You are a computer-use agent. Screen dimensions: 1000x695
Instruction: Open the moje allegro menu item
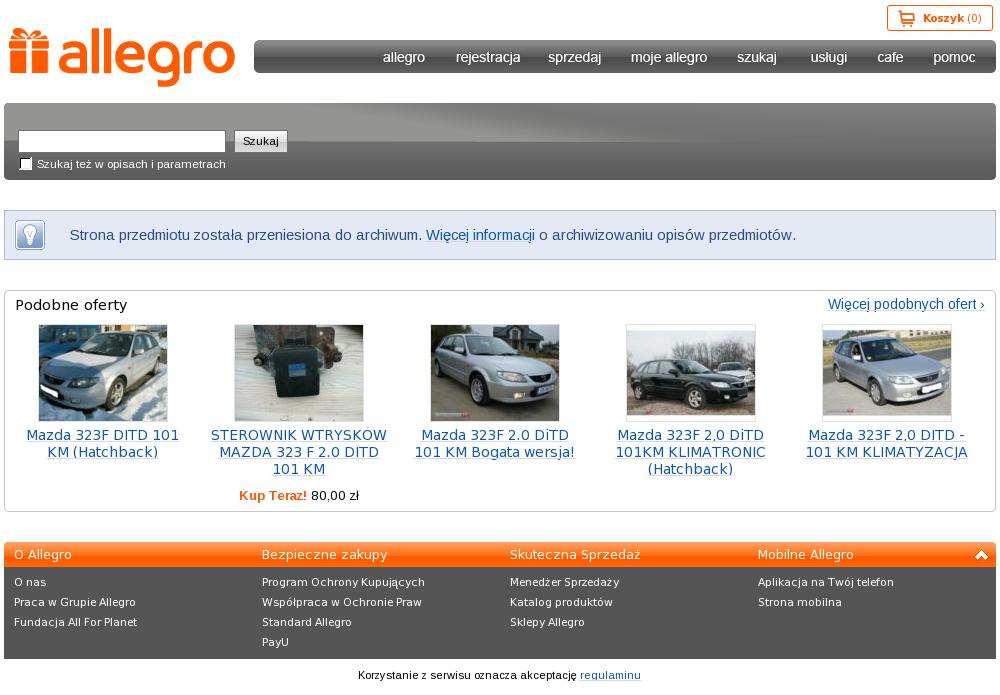point(669,57)
